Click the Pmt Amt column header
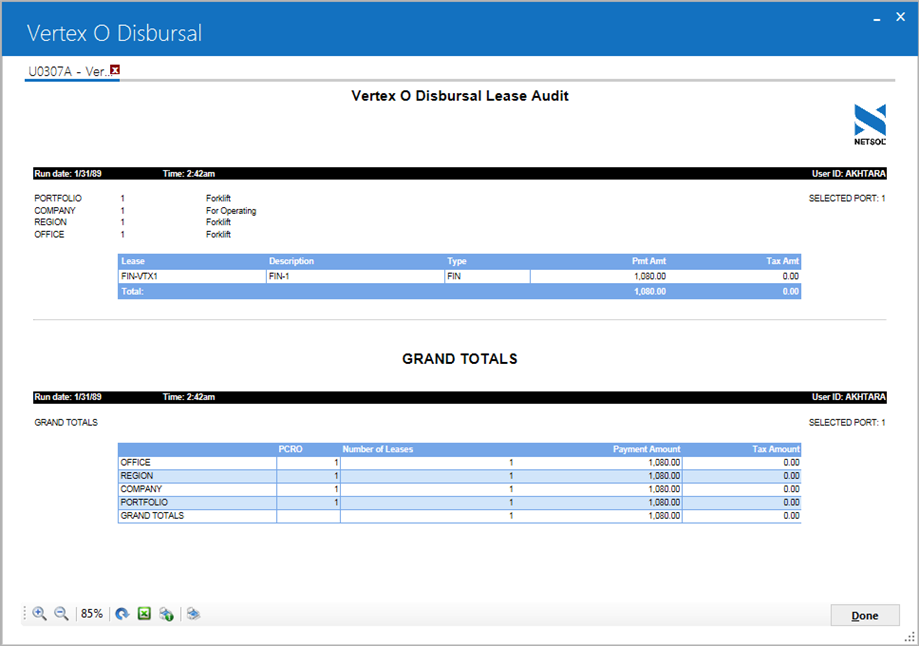This screenshot has height=646, width=919. pos(649,261)
